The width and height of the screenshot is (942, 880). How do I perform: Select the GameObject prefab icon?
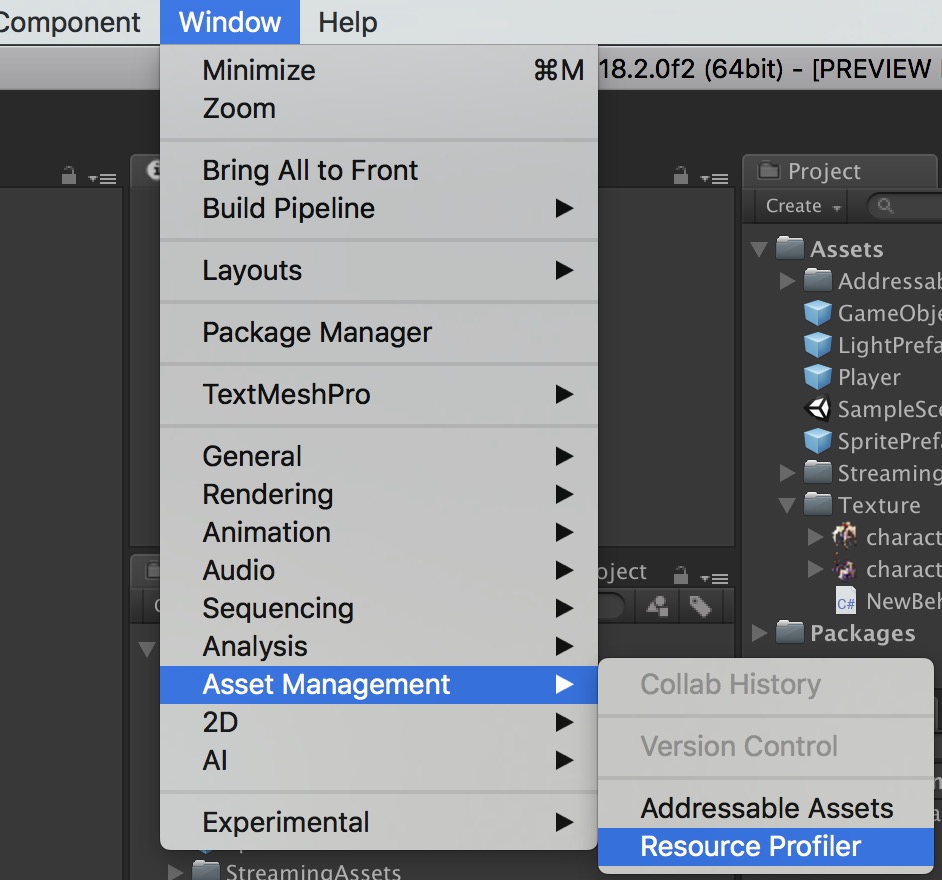818,313
